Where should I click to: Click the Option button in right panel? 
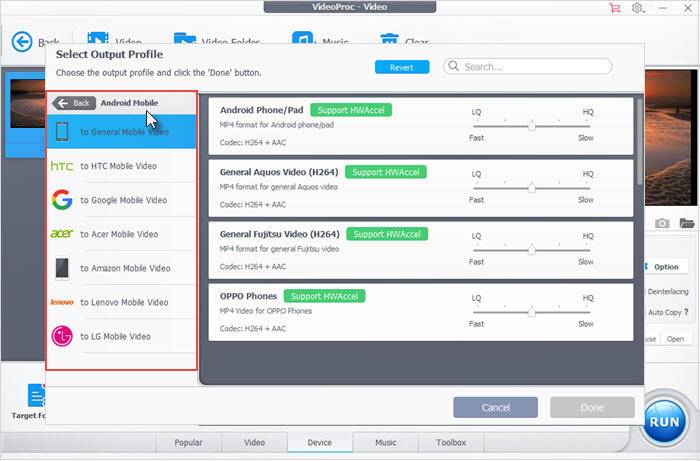point(667,267)
